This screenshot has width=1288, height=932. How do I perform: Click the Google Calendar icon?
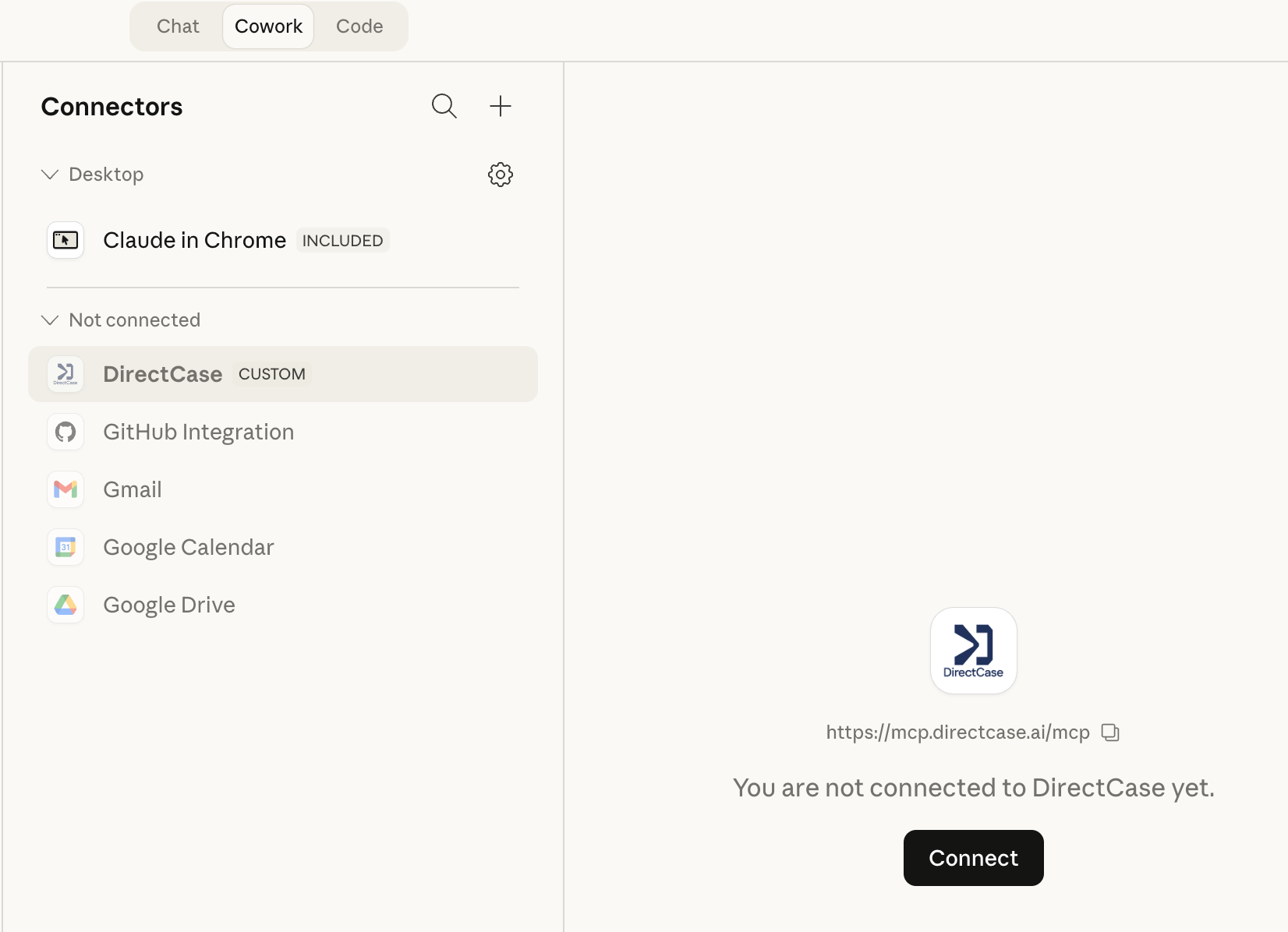(x=65, y=547)
